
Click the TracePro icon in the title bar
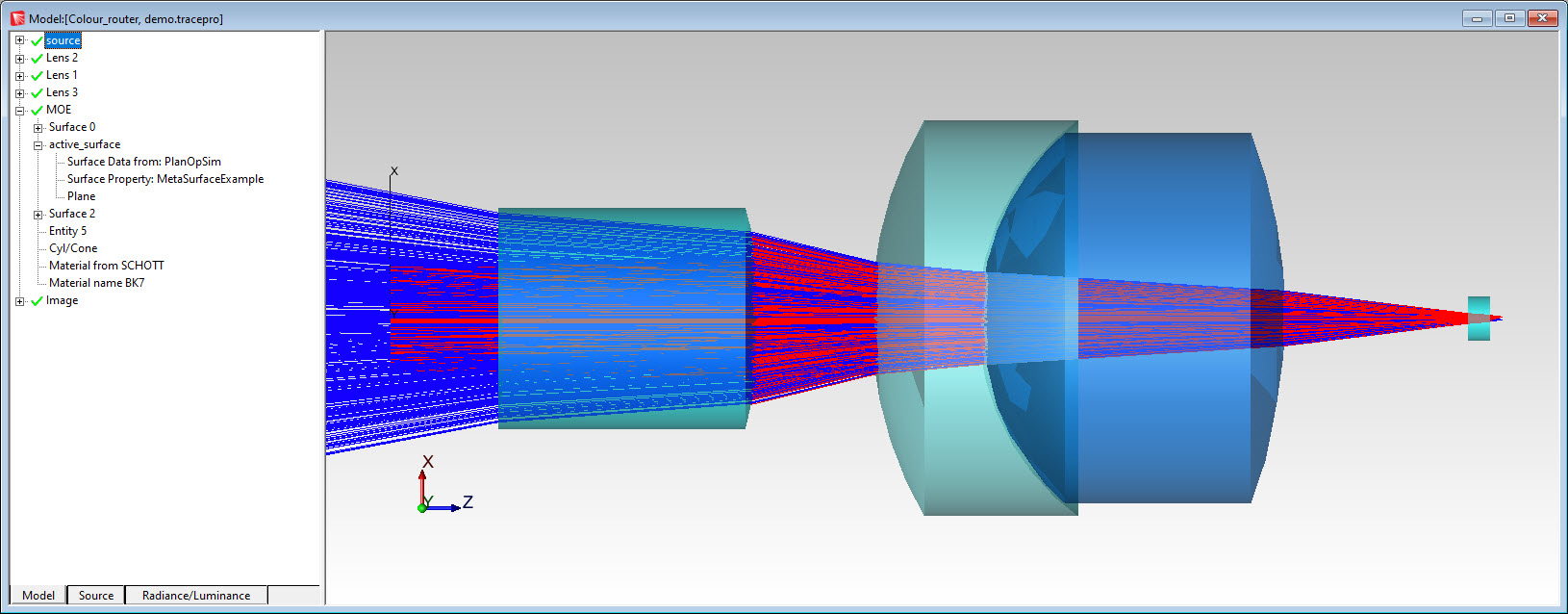pos(17,18)
